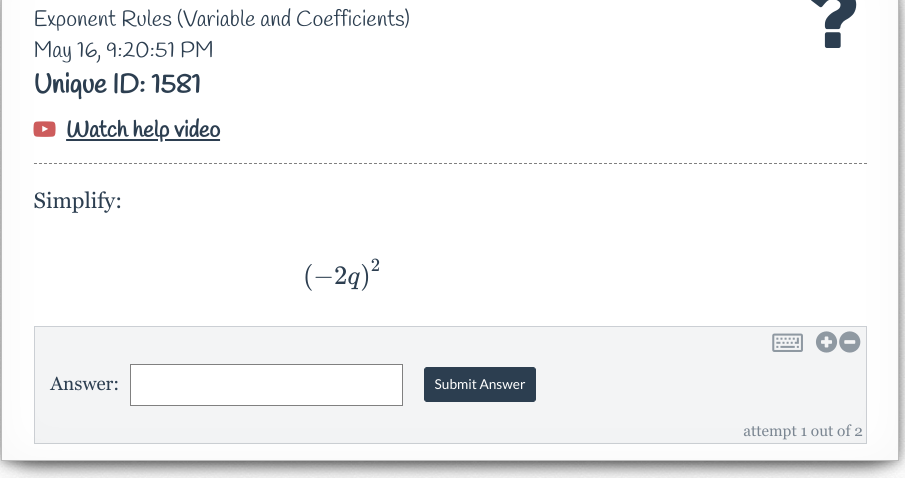Click the Exponent Rules title text

click(x=221, y=19)
